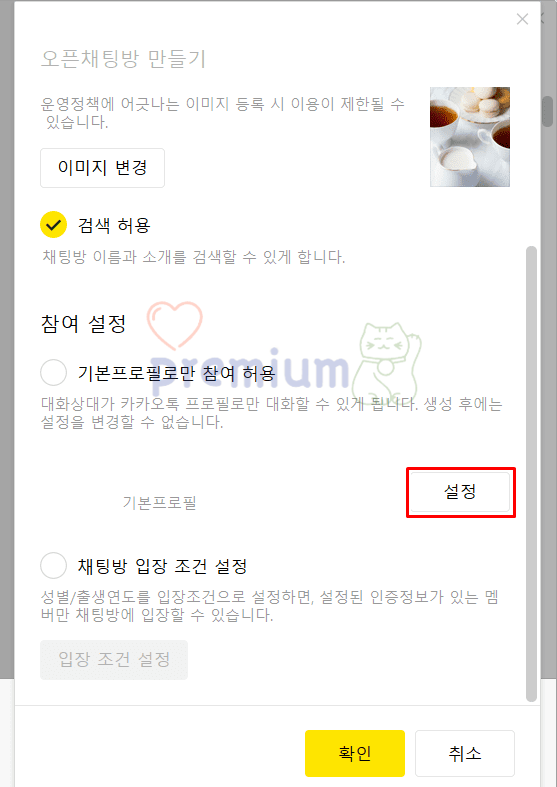Click the 오픈채팅방 만들기 title heading

point(123,59)
